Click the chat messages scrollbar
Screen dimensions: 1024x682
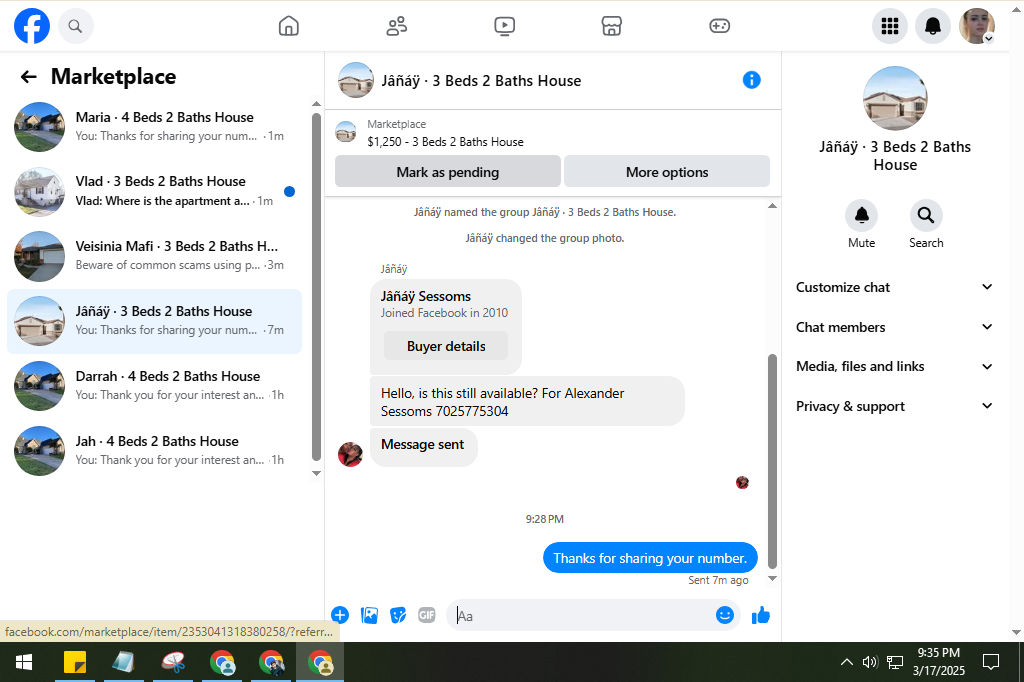click(x=772, y=461)
